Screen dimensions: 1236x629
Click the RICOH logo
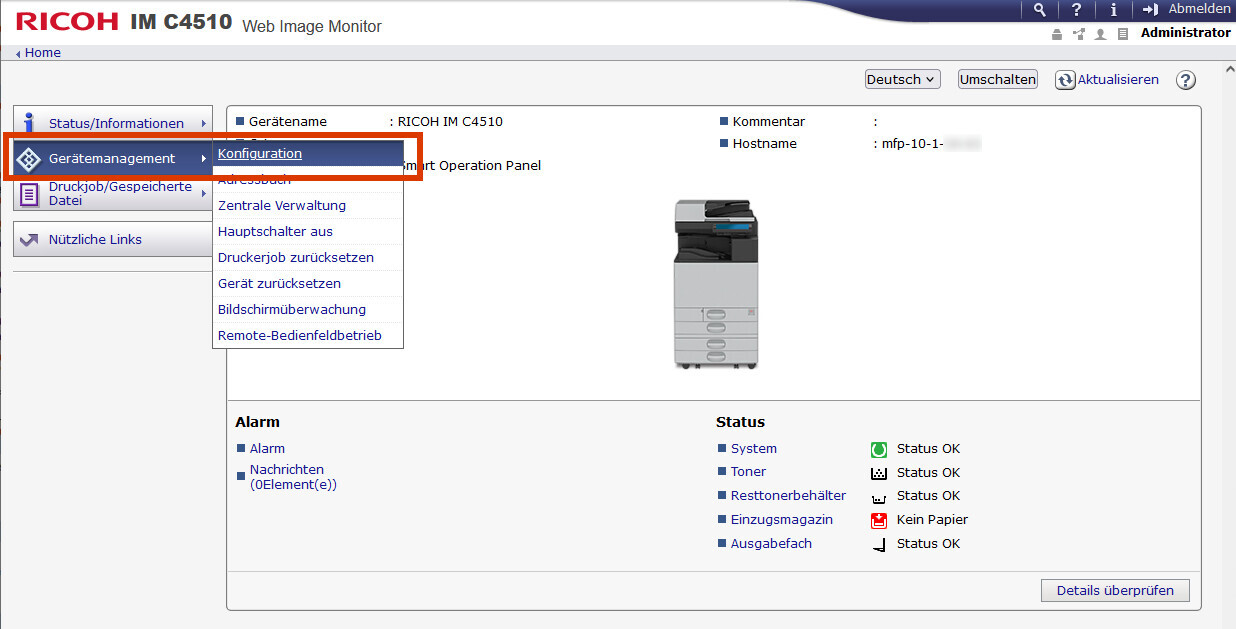(x=67, y=22)
